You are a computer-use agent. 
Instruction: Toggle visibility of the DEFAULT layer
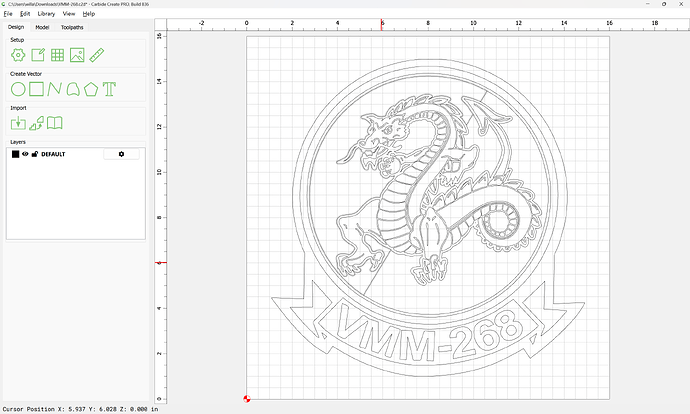(x=25, y=154)
